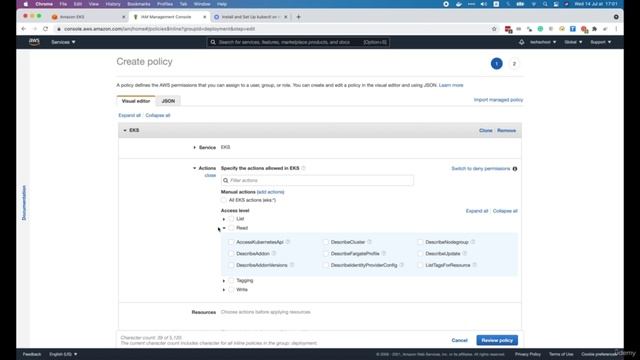Click the Apple menu icon
This screenshot has height=360, width=640.
25,4
